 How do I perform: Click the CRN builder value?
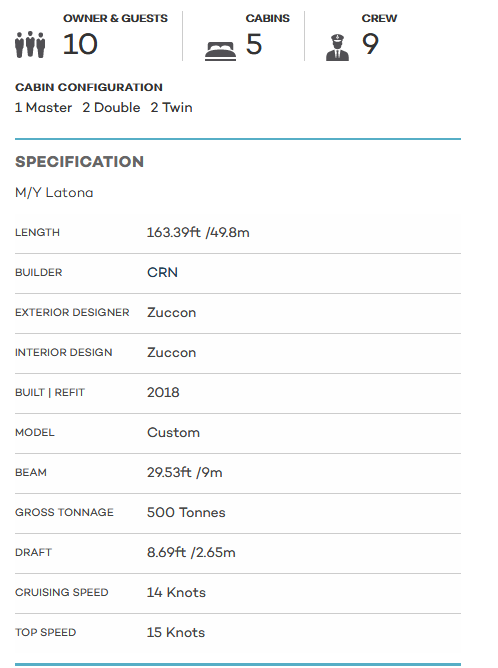162,272
